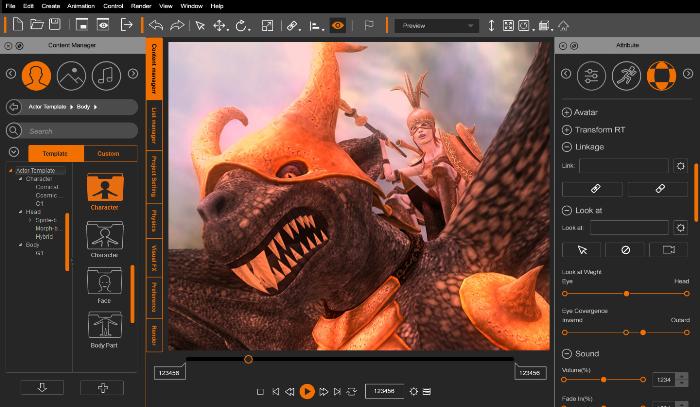
Task: Open the Physics vertical side tab
Action: click(x=155, y=220)
